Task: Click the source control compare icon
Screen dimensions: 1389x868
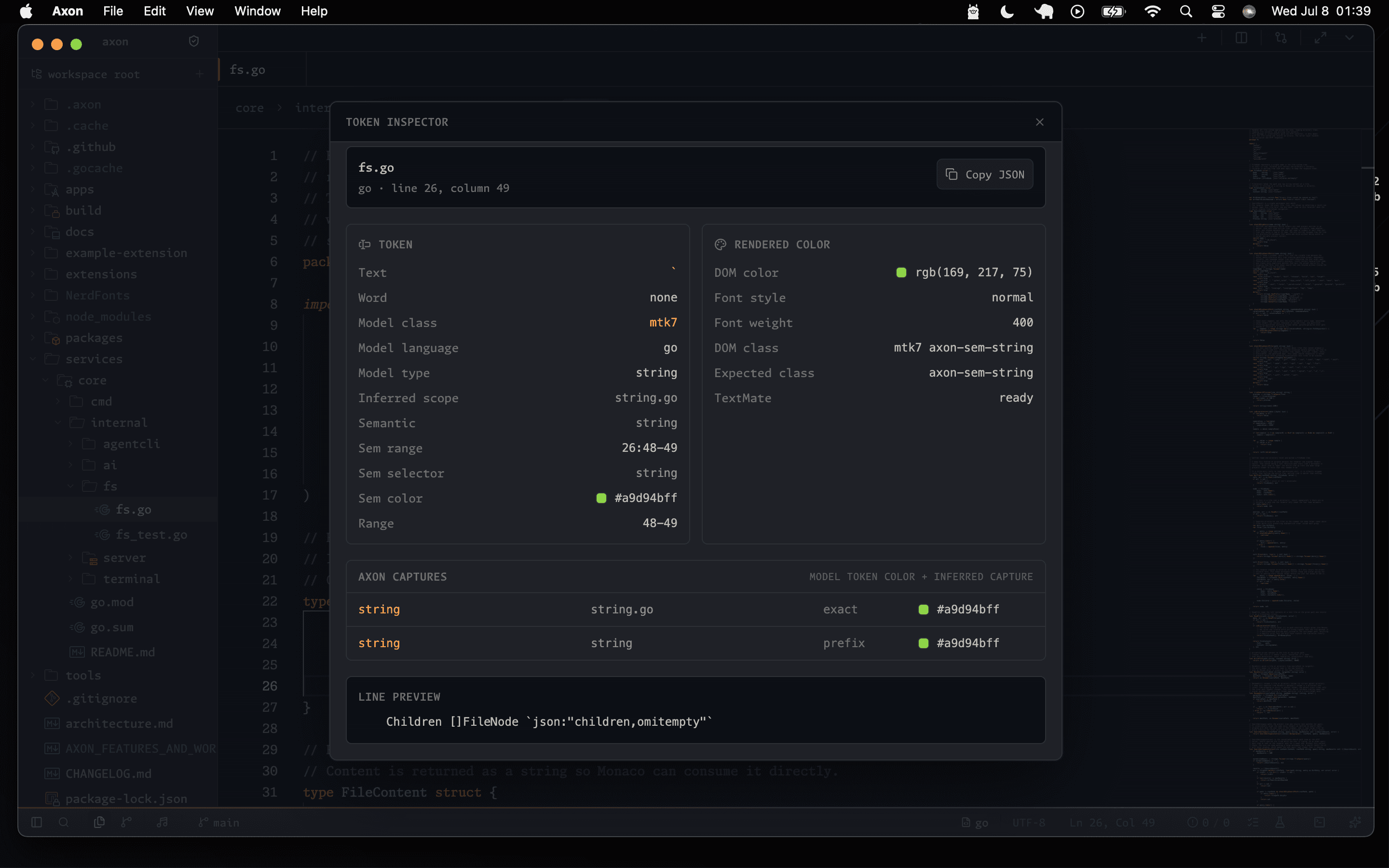Action: click(x=1280, y=38)
